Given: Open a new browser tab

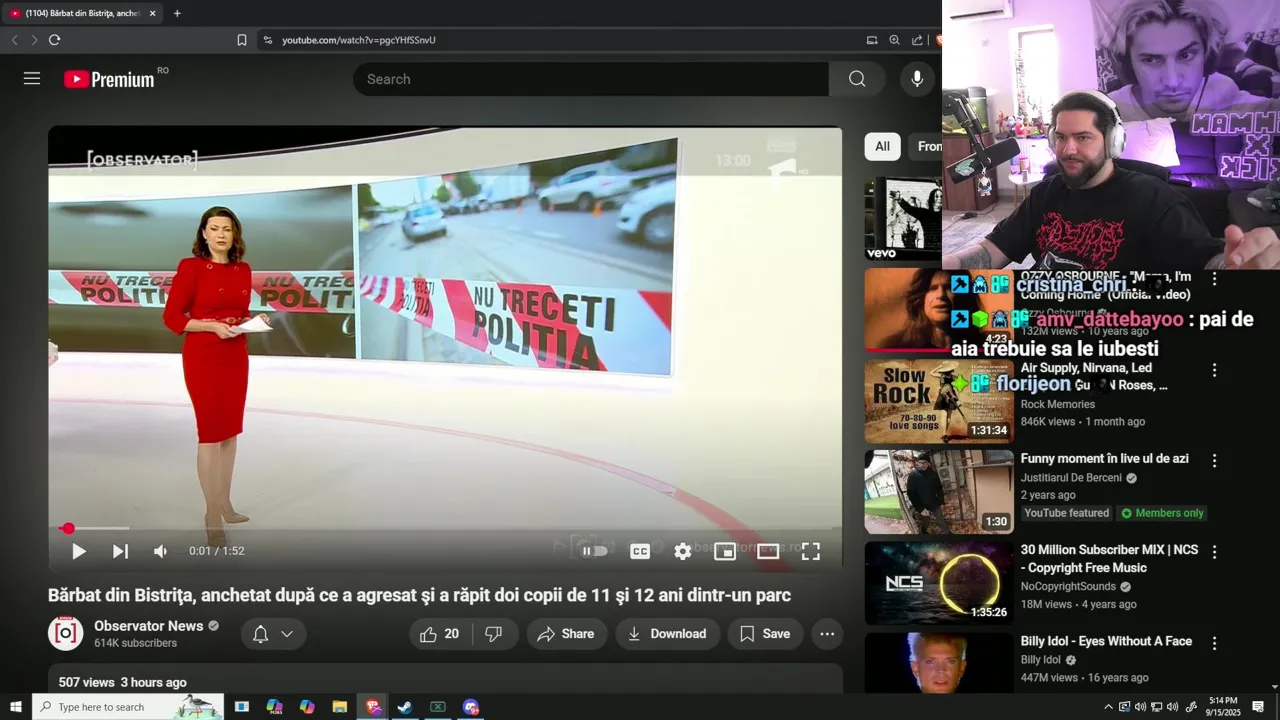Looking at the screenshot, I should (177, 13).
